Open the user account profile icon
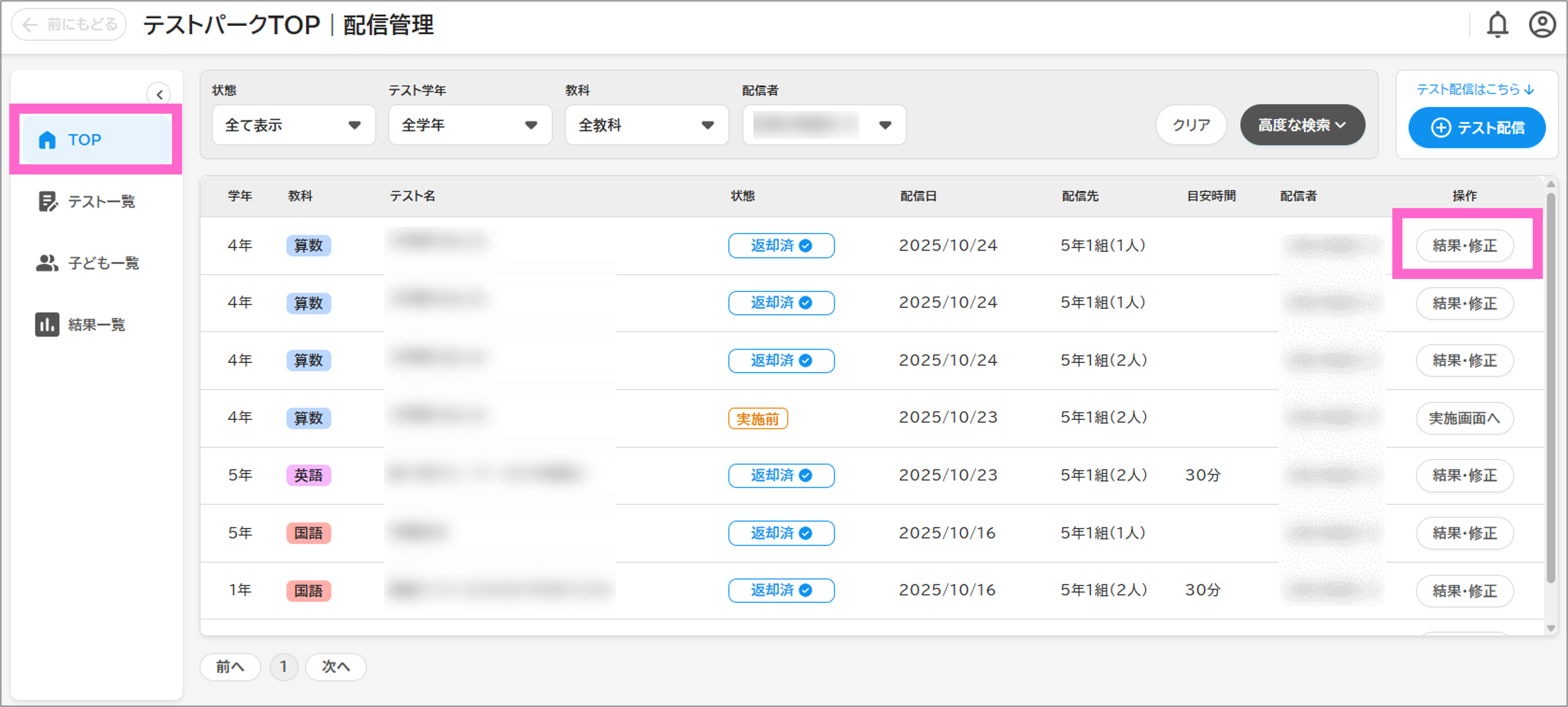 coord(1542,25)
